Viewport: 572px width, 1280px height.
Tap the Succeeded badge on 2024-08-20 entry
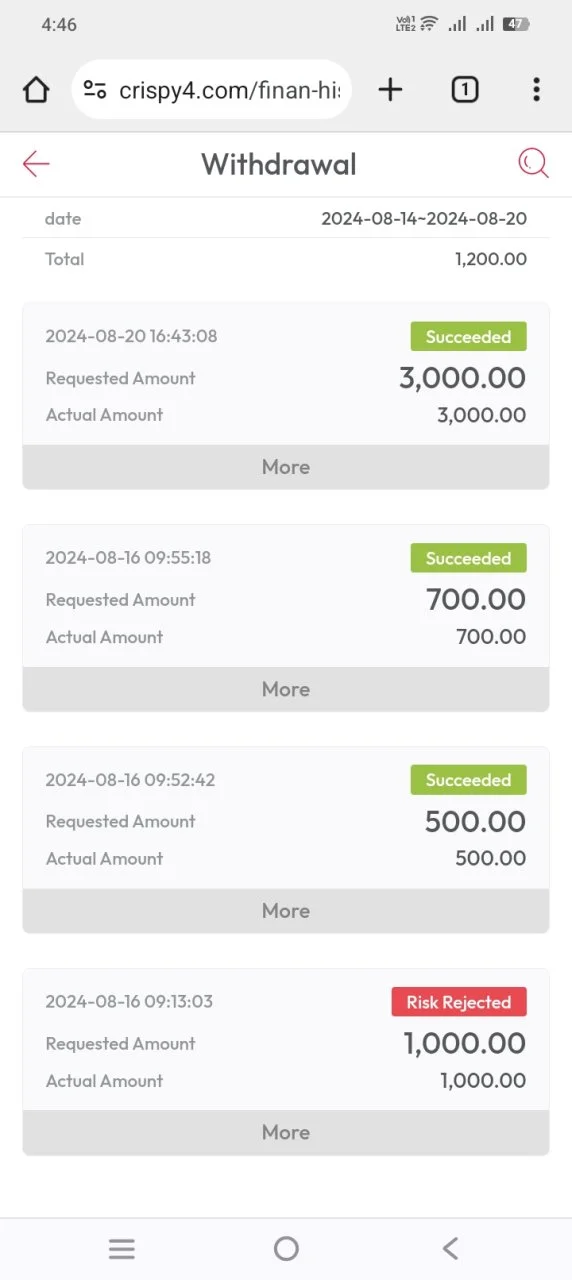coord(468,337)
